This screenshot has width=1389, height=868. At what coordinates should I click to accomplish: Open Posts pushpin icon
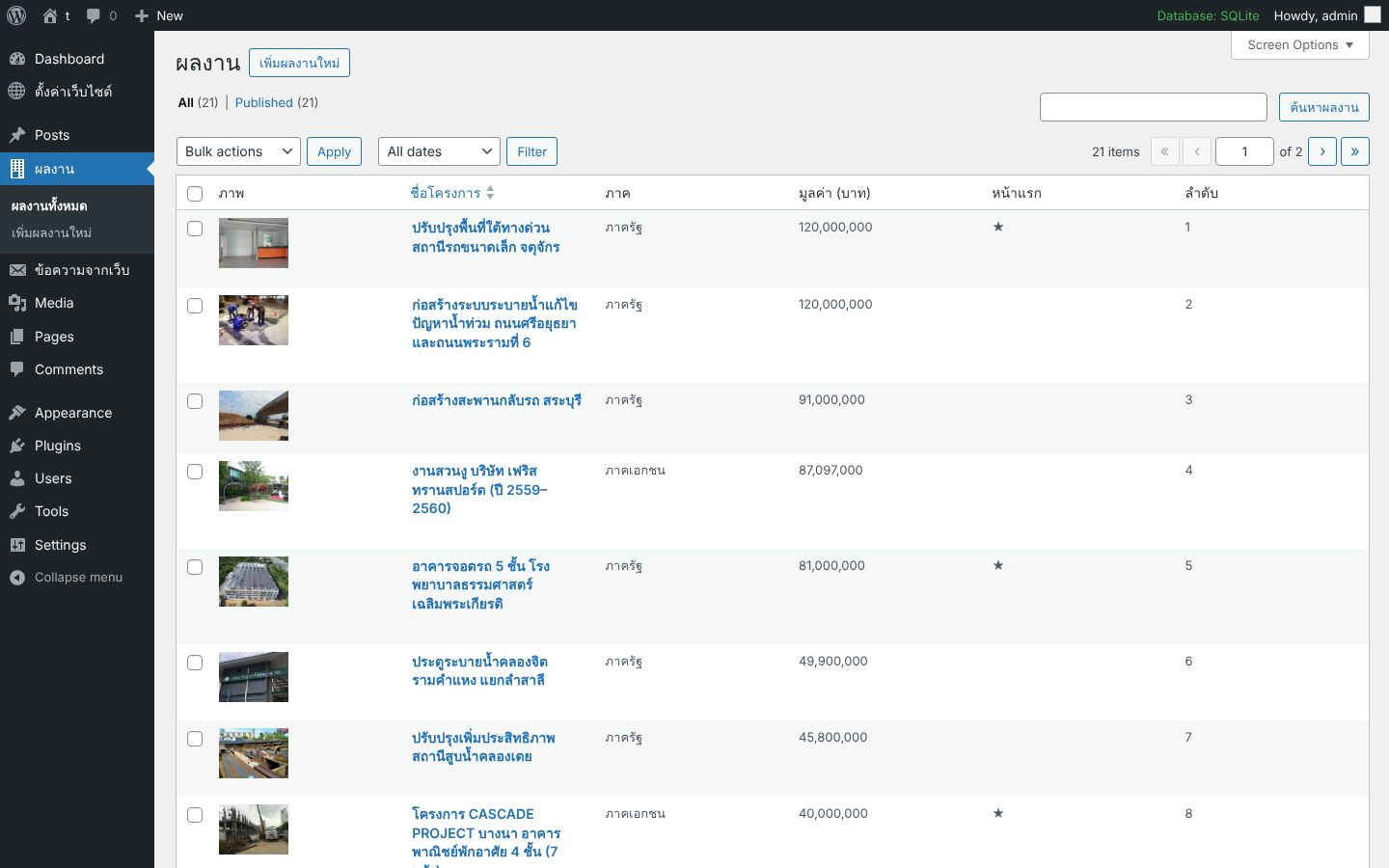point(17,135)
